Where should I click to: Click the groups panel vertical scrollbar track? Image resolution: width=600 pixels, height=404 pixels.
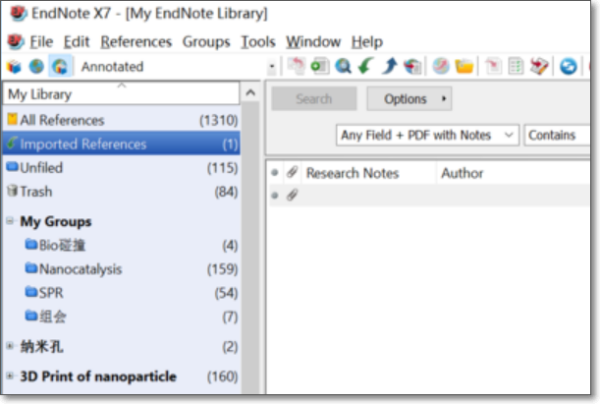point(251,248)
